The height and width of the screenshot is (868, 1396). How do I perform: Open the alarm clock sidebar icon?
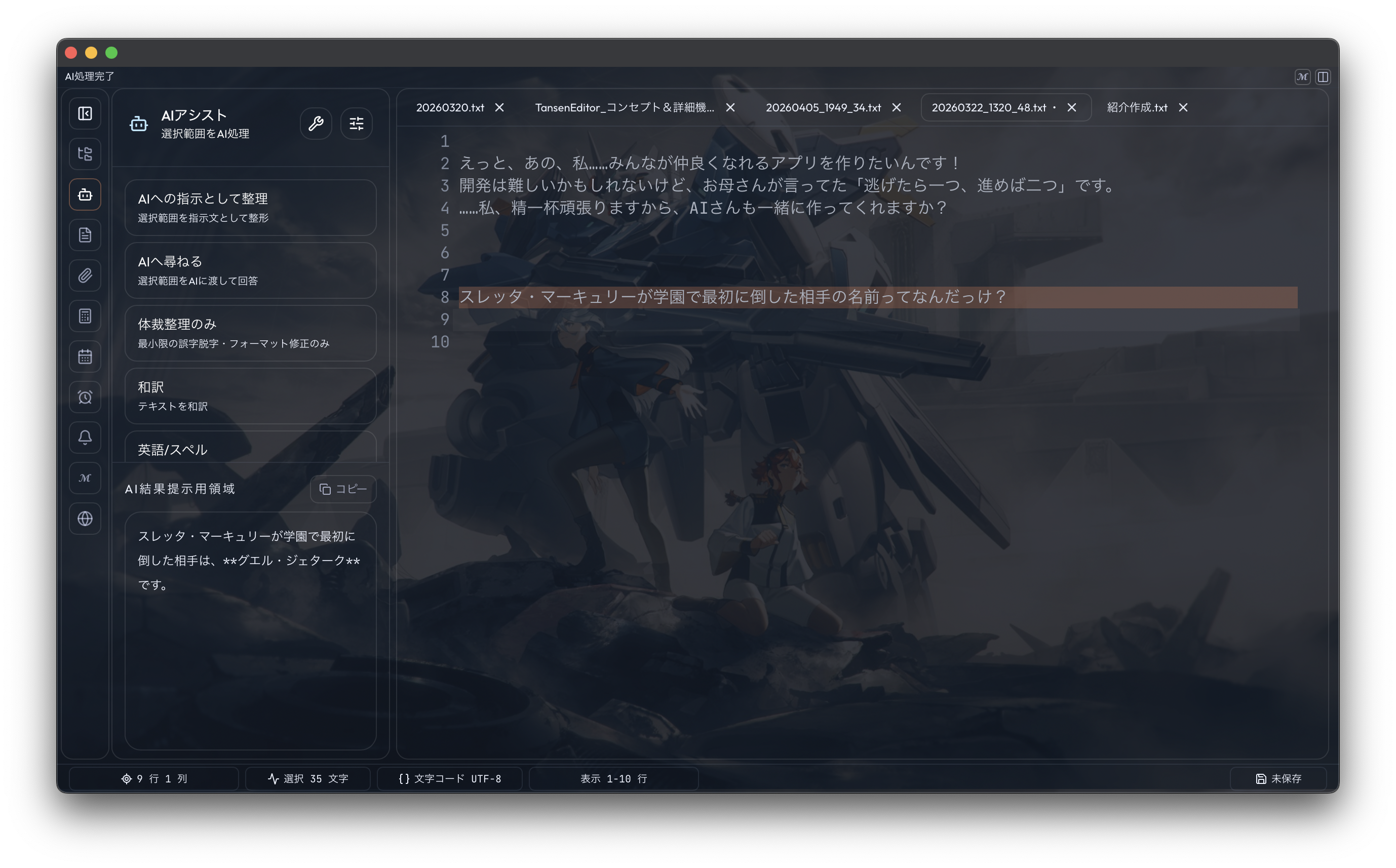[x=85, y=397]
